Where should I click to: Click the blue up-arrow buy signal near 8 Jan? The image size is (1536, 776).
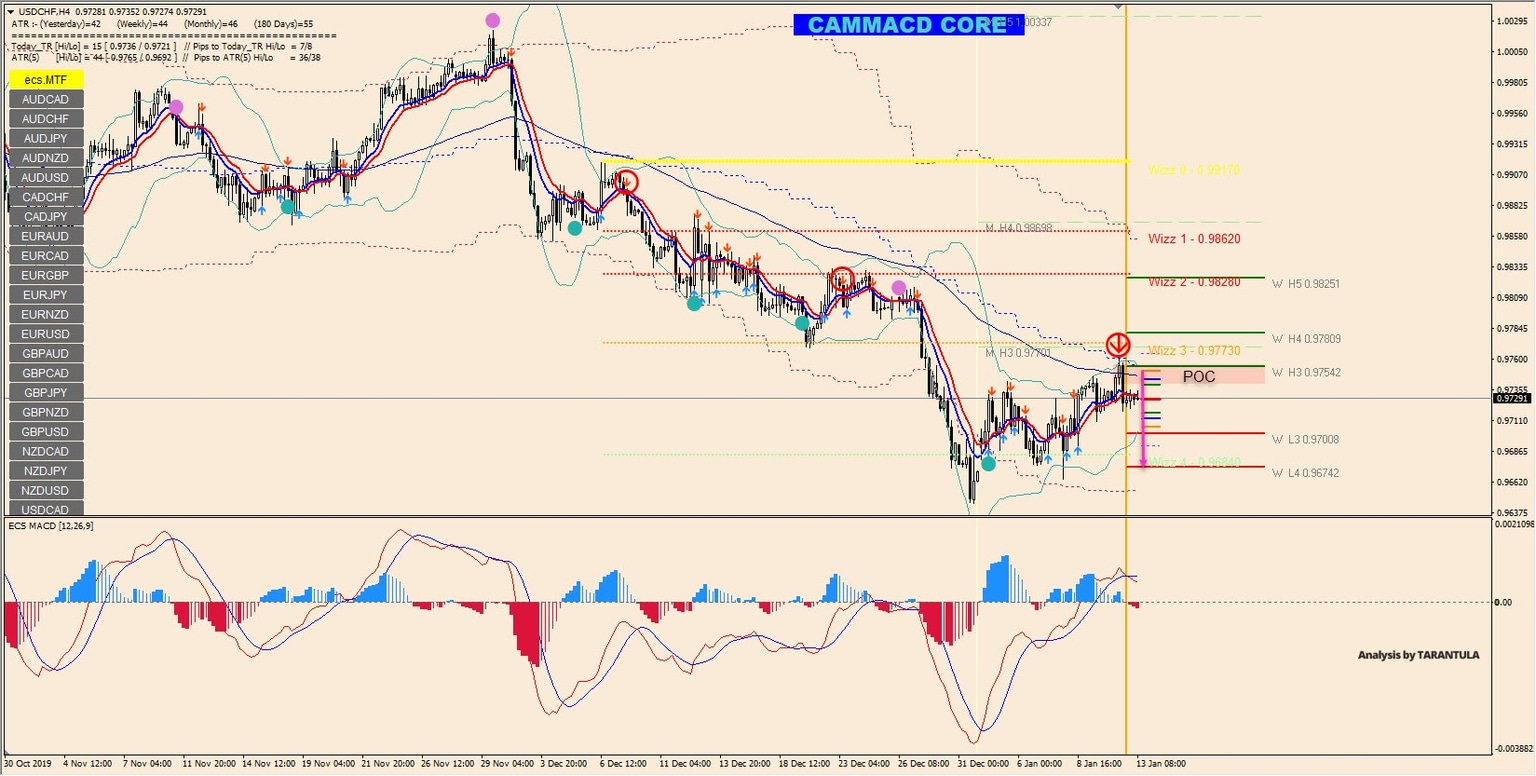click(1078, 452)
